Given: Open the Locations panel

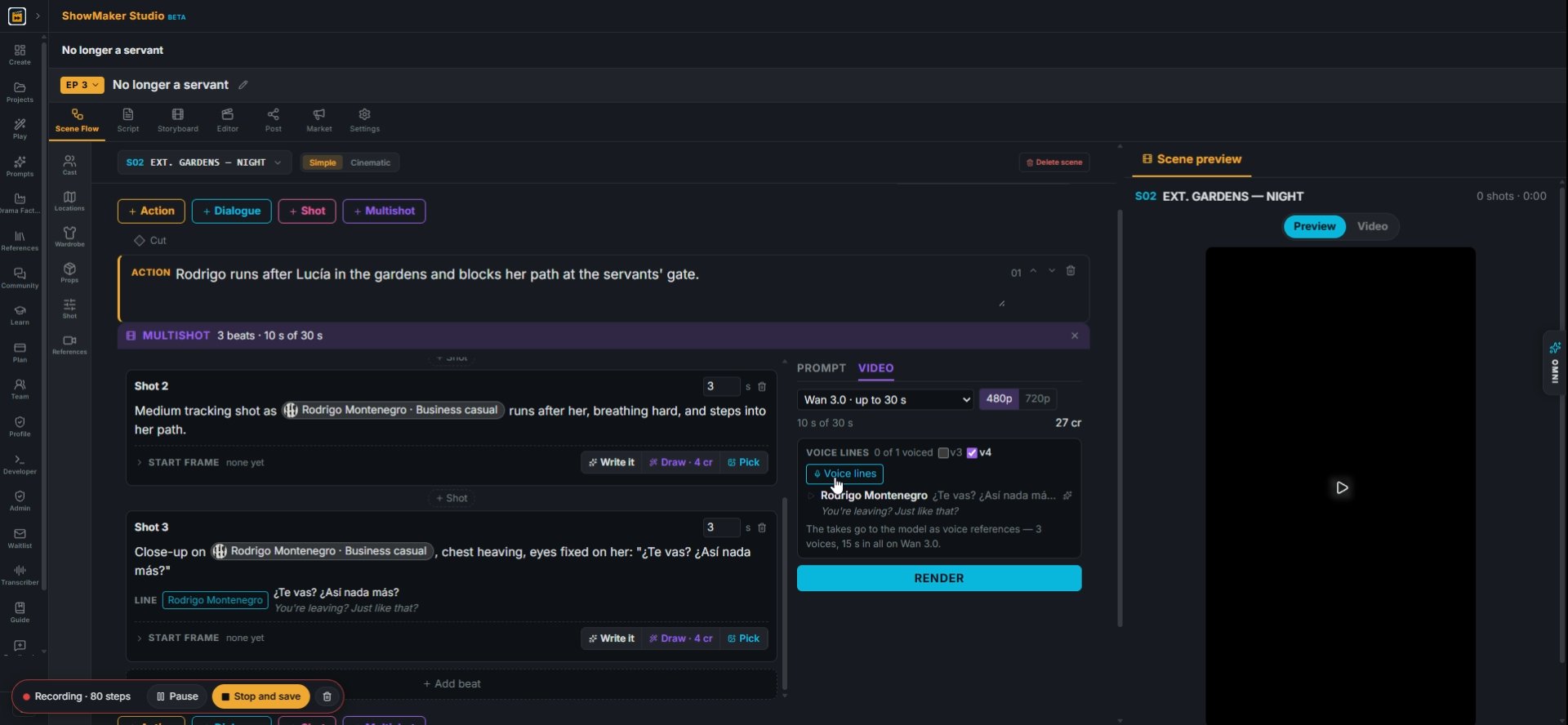Looking at the screenshot, I should click(69, 201).
